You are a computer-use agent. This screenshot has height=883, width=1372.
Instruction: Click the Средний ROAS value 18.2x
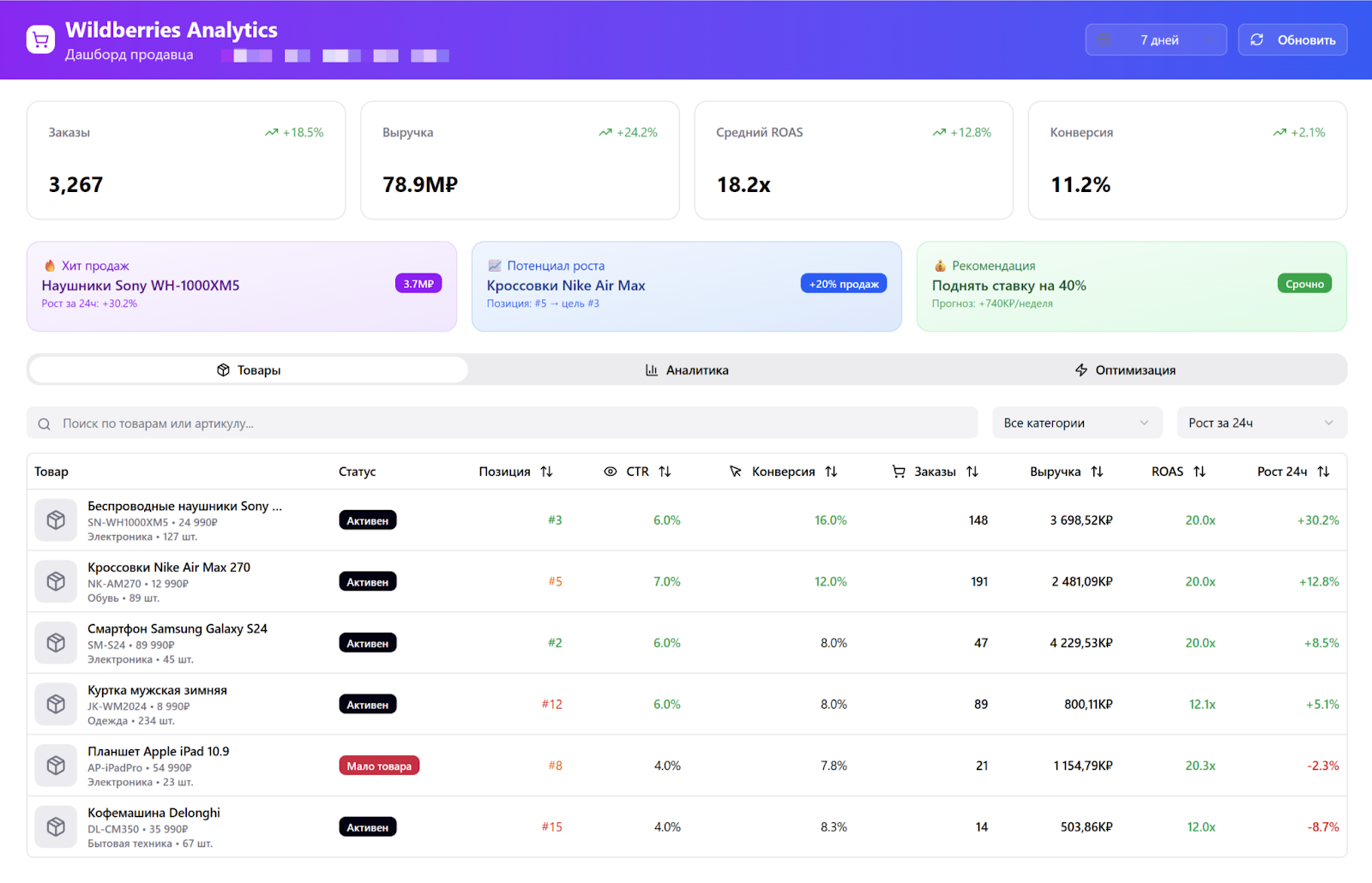pyautogui.click(x=743, y=184)
